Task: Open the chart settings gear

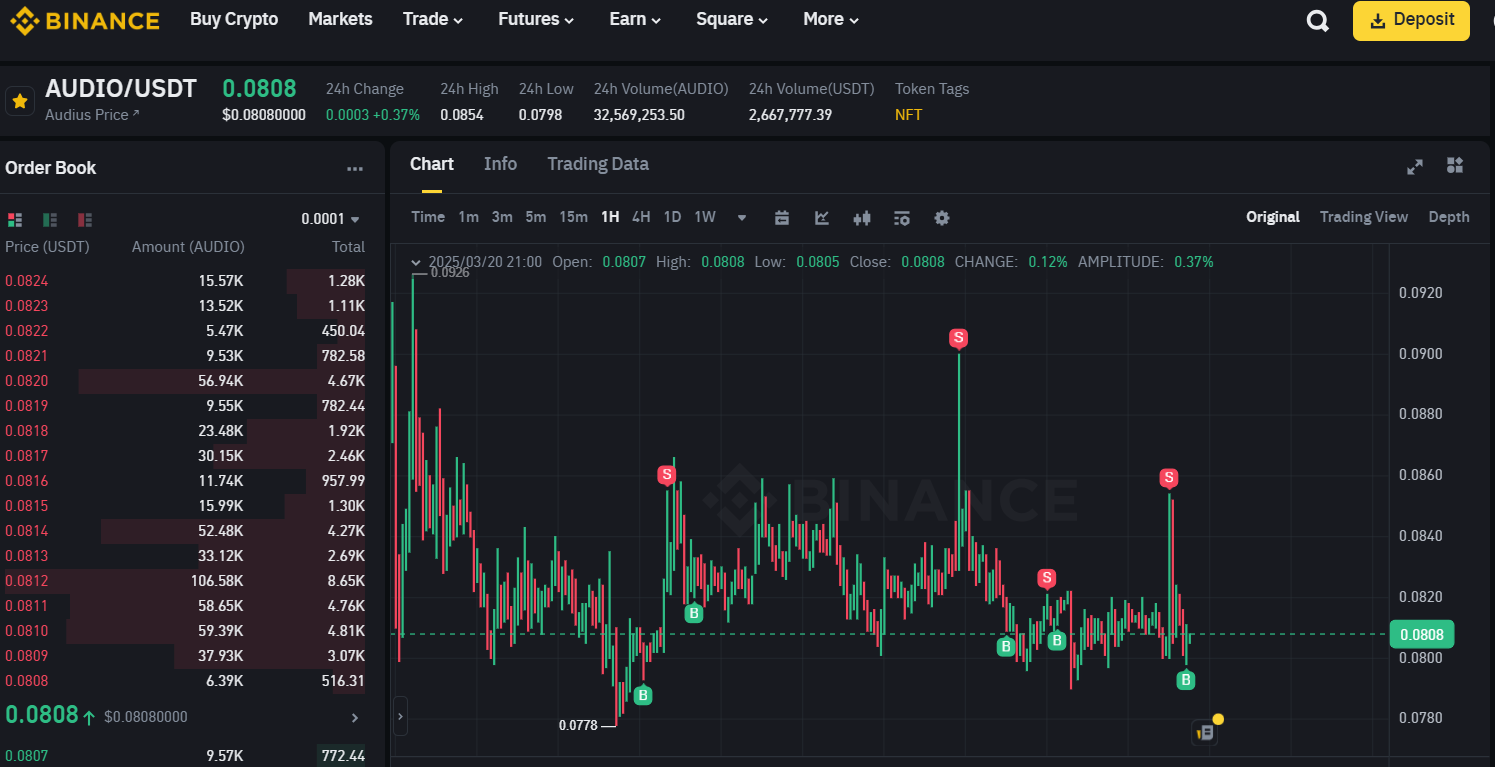Action: [941, 217]
